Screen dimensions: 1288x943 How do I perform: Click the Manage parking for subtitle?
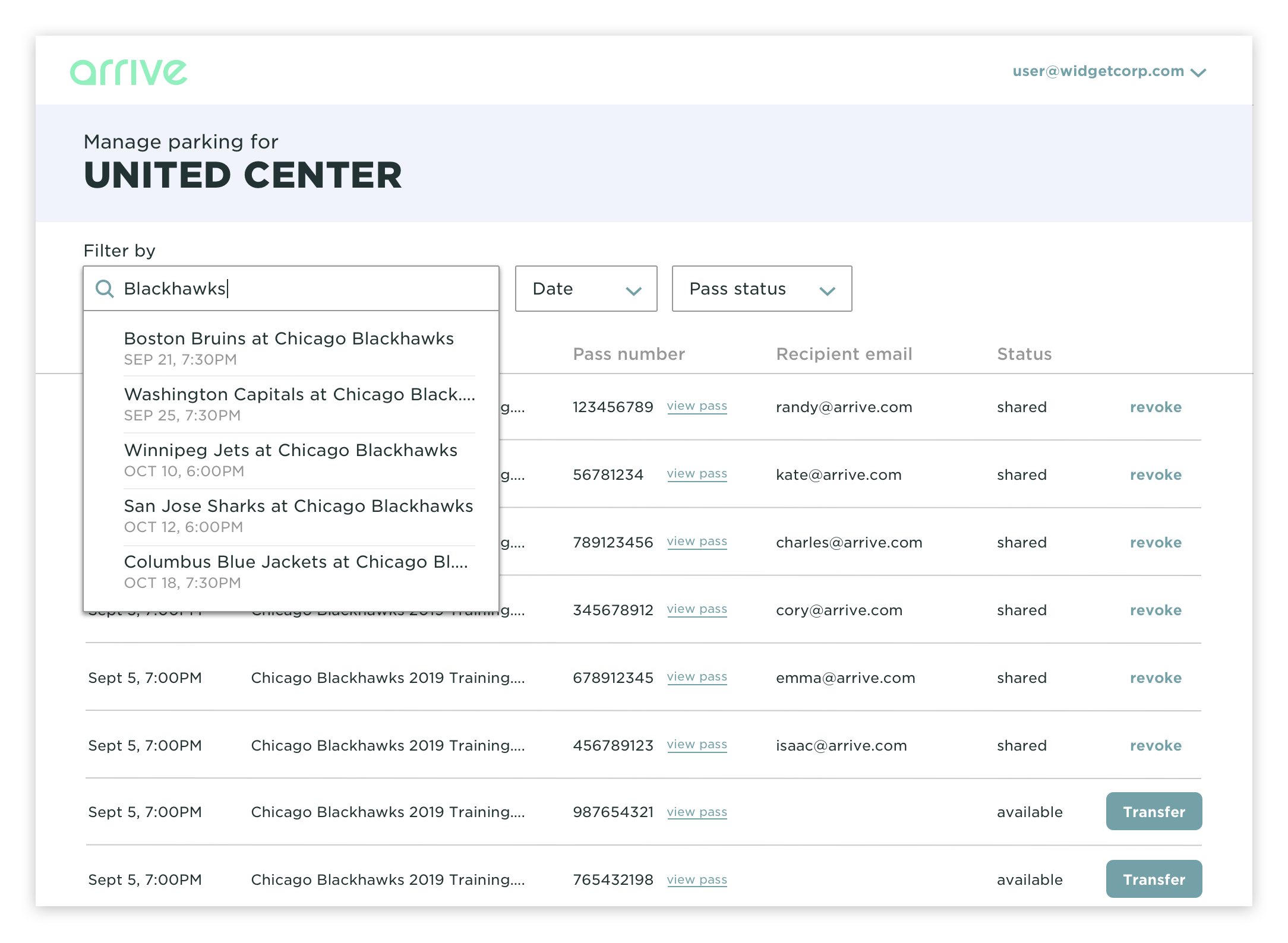[x=181, y=142]
